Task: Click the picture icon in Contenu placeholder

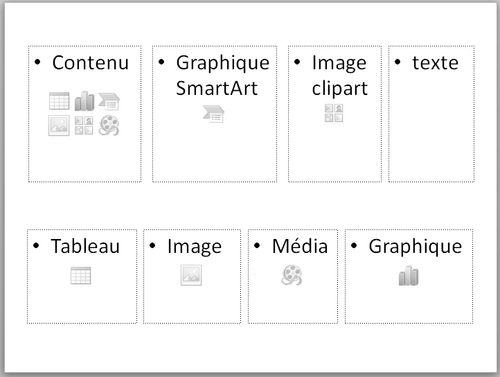Action: click(x=59, y=125)
